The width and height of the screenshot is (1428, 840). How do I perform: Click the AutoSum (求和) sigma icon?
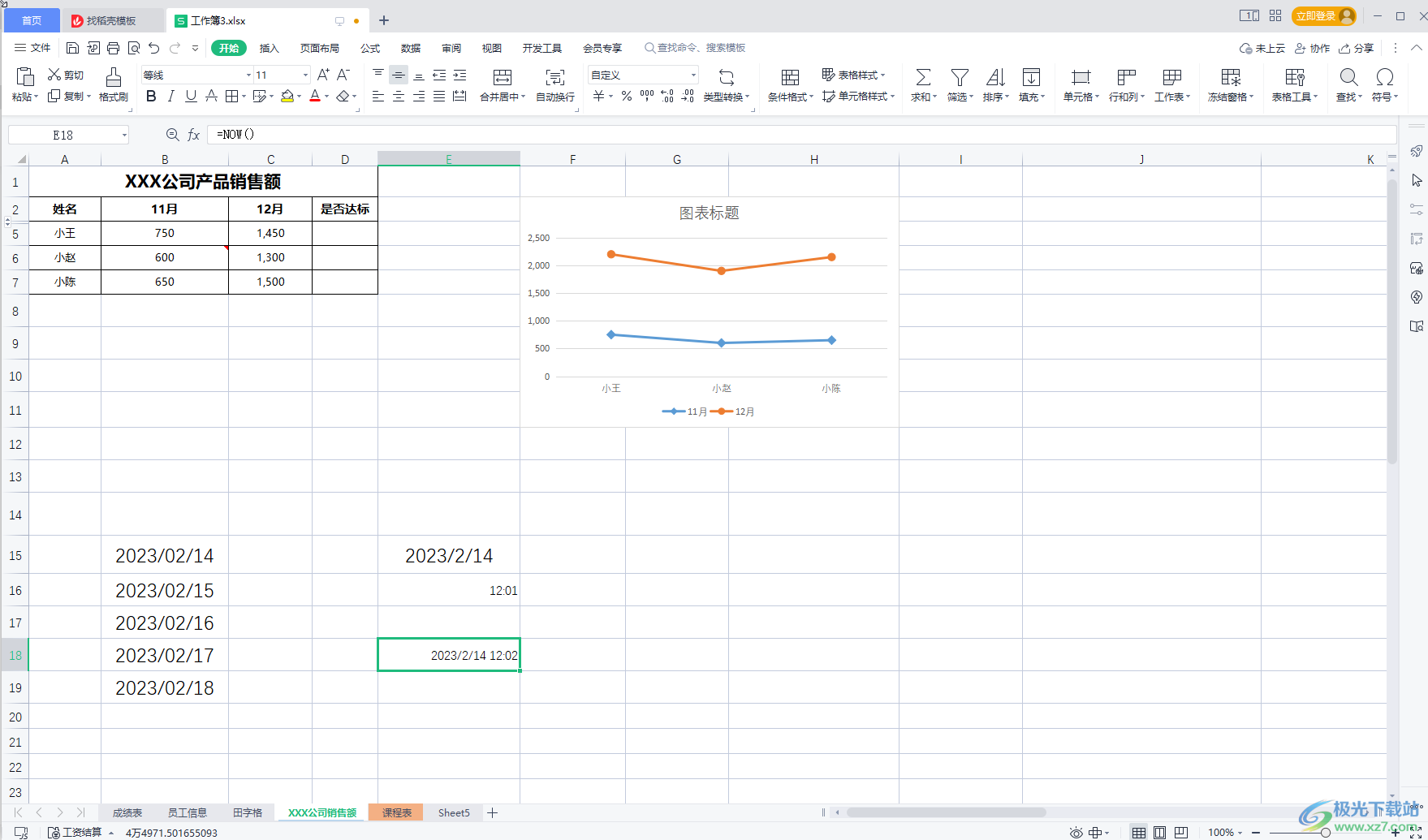point(923,78)
